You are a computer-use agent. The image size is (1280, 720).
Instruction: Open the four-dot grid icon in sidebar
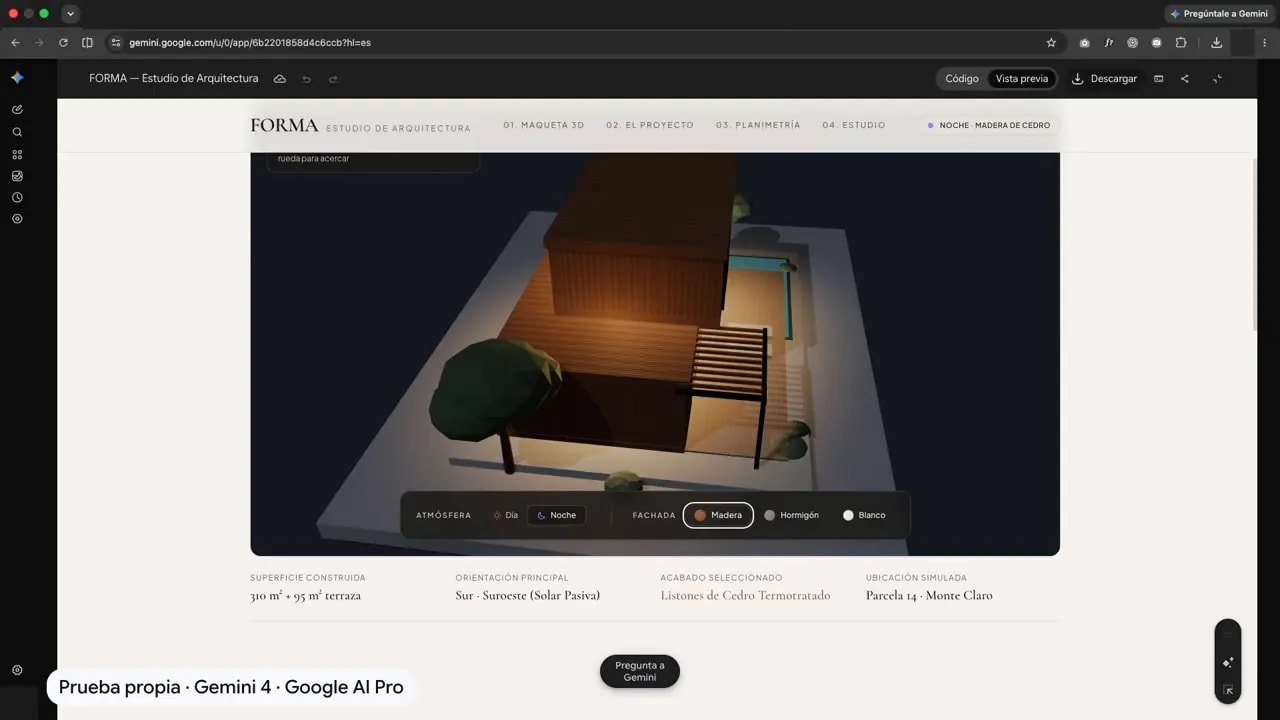[17, 154]
